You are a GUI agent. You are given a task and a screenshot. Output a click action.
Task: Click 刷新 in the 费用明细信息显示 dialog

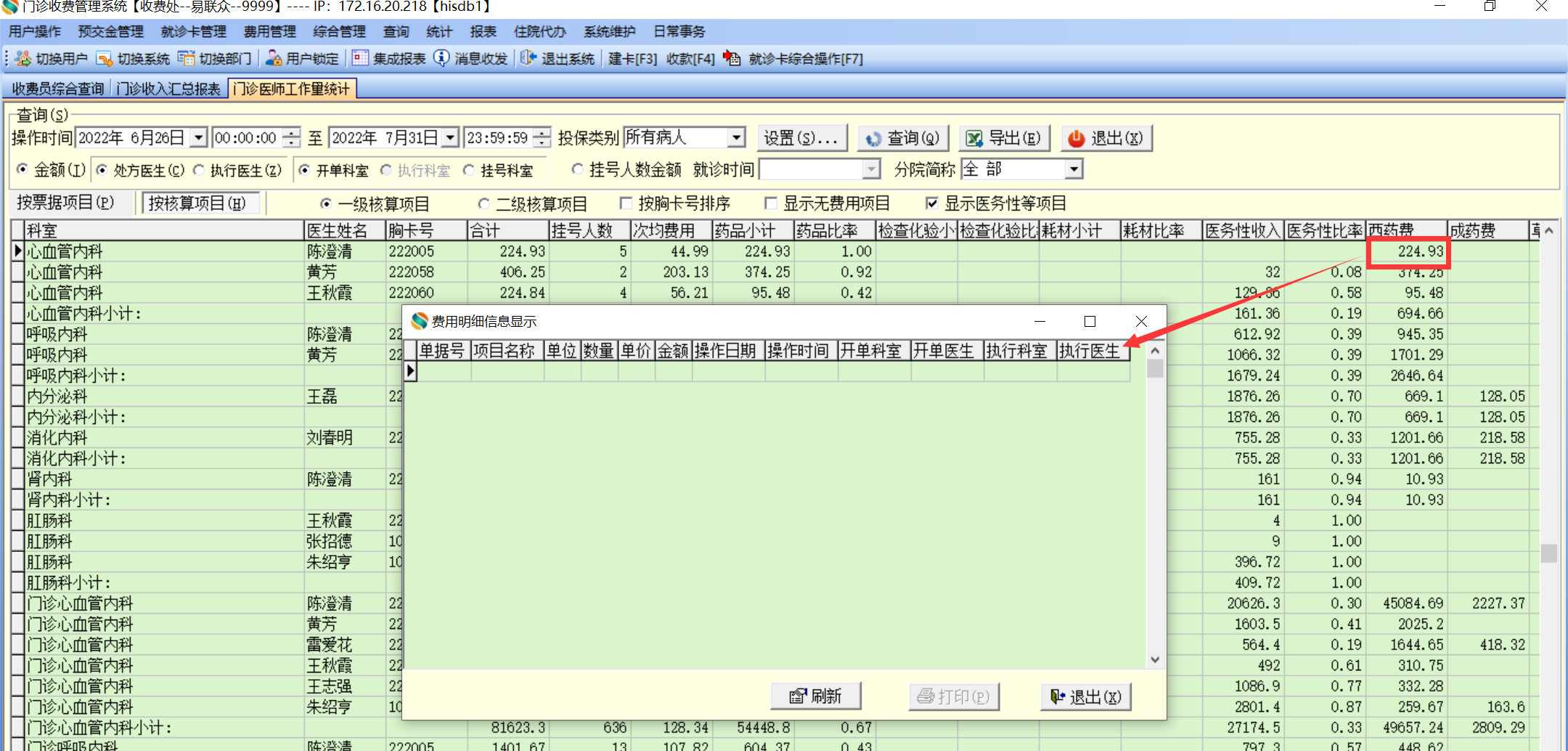click(x=816, y=697)
